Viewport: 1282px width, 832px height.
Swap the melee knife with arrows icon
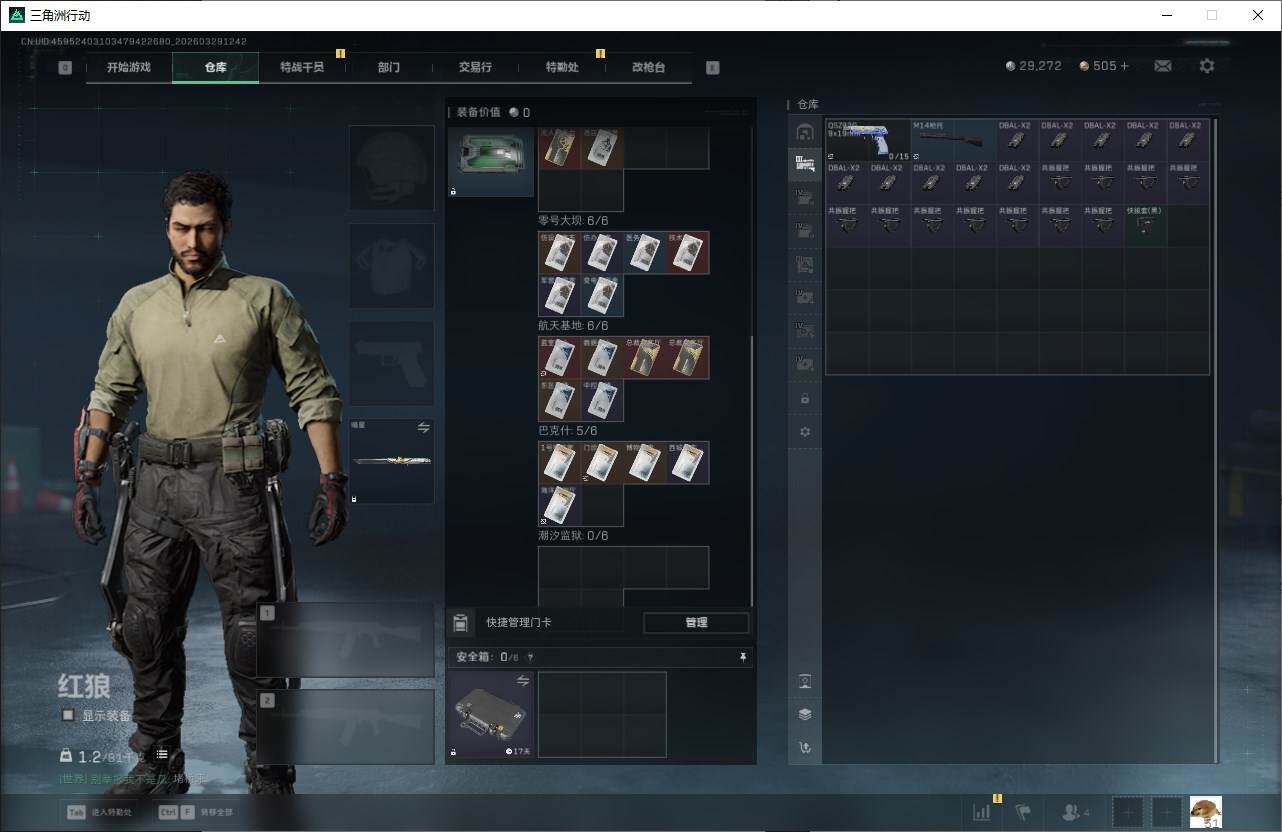[x=423, y=428]
